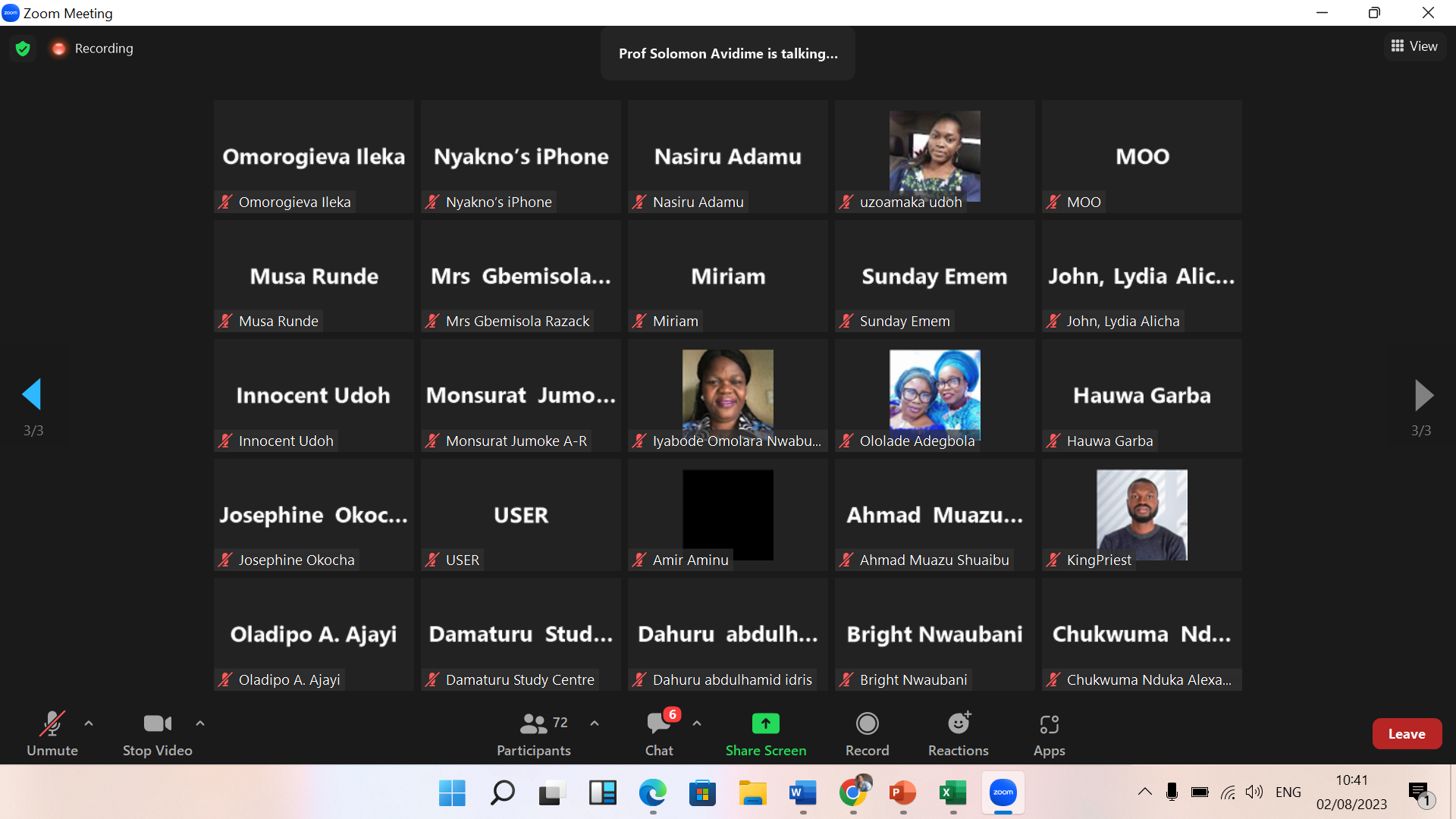
Task: Select Amir Aminu black video tile
Action: [728, 514]
